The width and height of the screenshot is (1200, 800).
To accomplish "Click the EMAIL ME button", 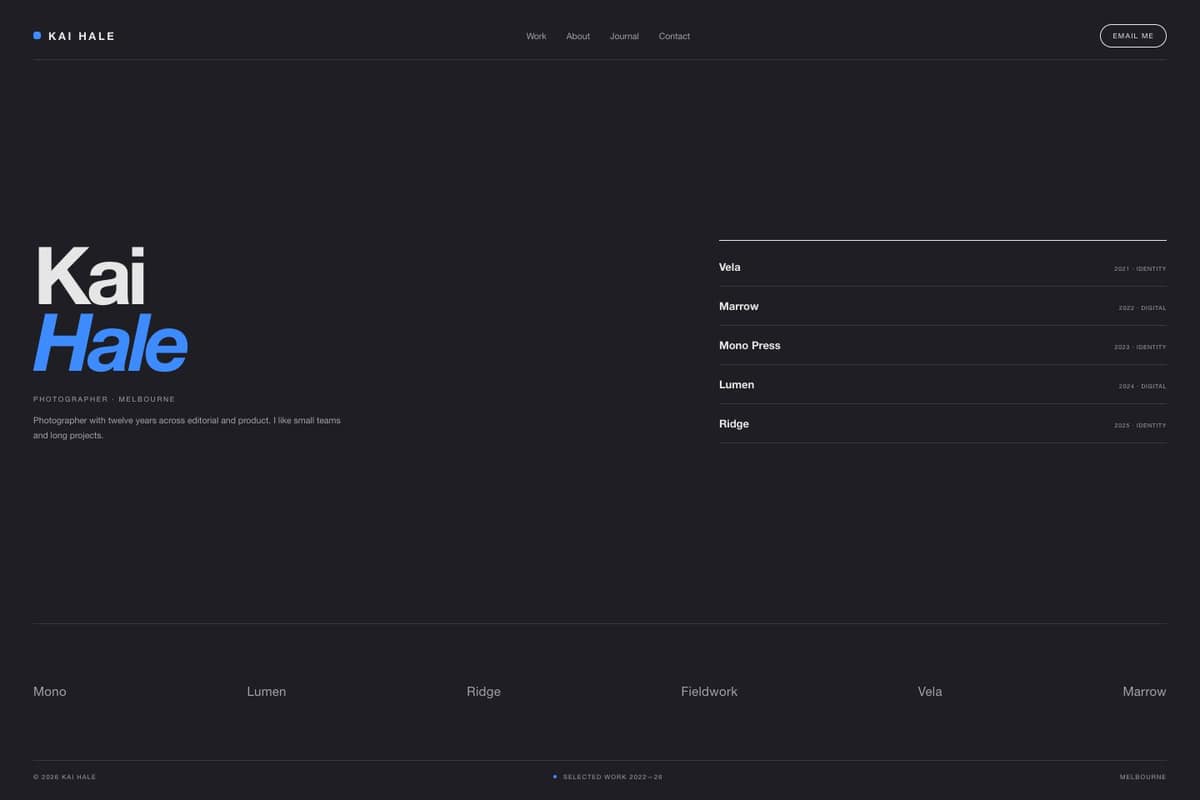I will click(x=1133, y=36).
